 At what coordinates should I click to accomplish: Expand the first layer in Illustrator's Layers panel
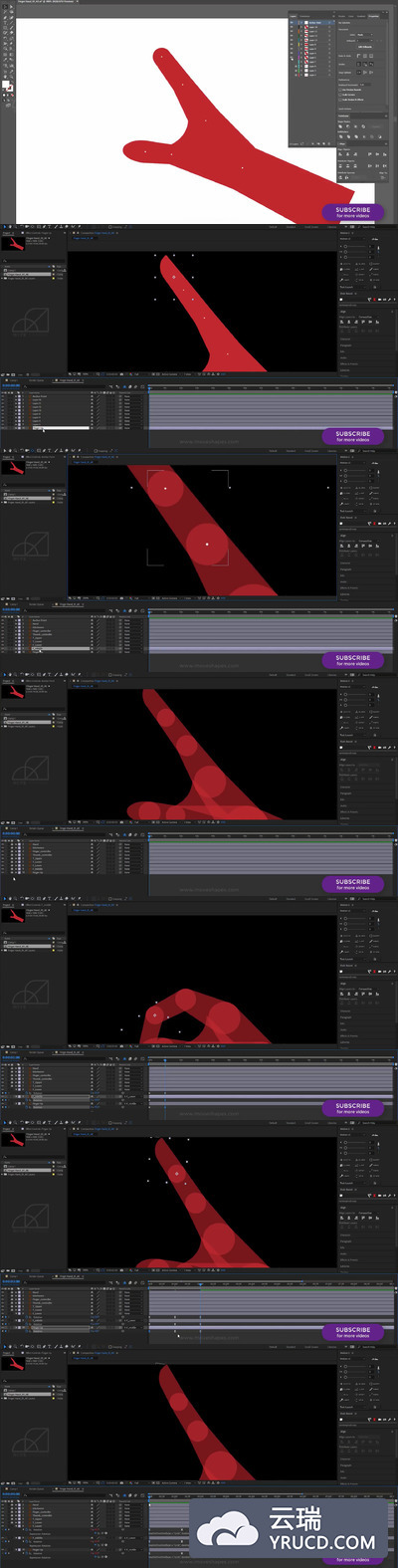[x=301, y=22]
